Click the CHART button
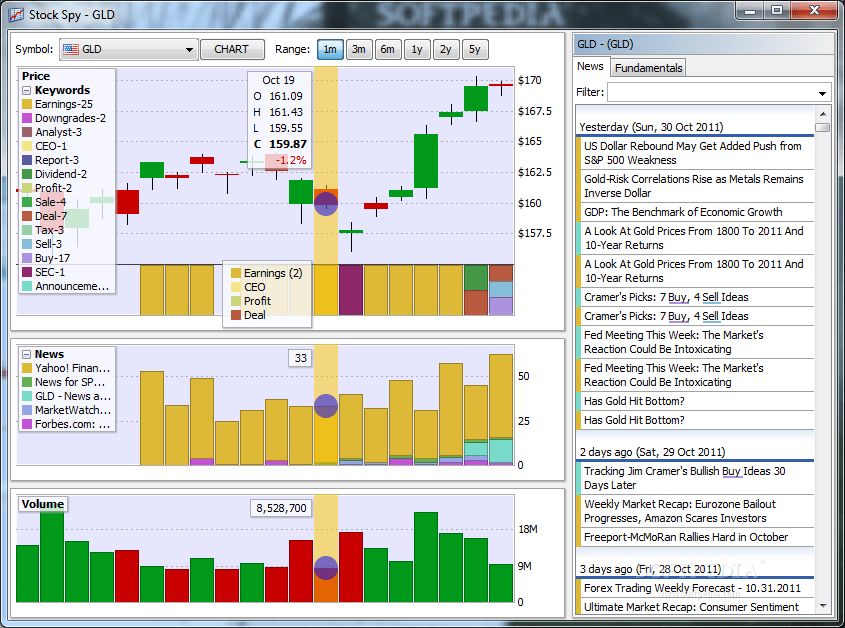The width and height of the screenshot is (845, 628). 232,48
